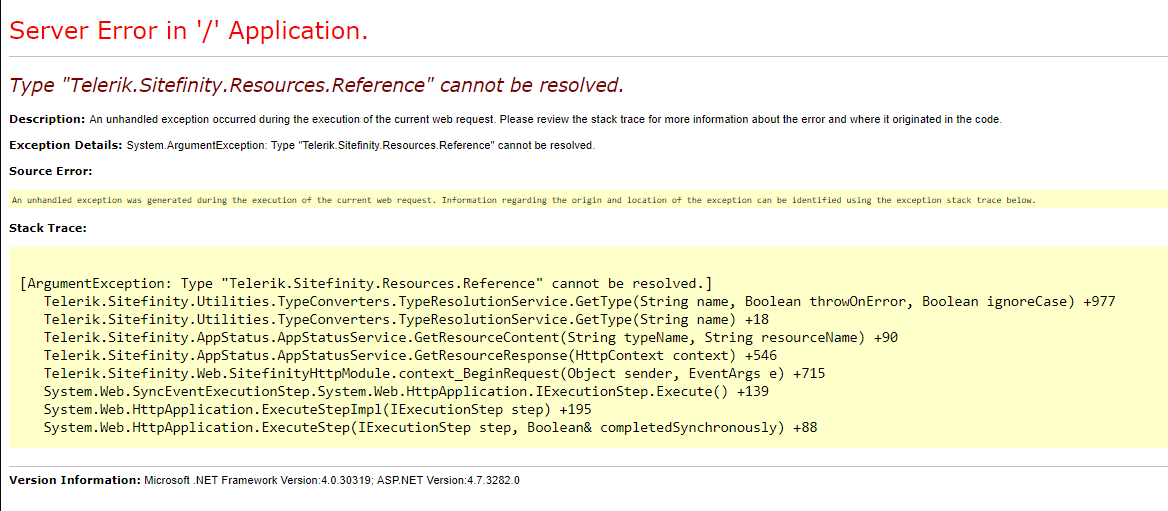The height and width of the screenshot is (511, 1168).
Task: Click the stack trace line beginning "[ArgumentException: Type"
Action: [367, 284]
